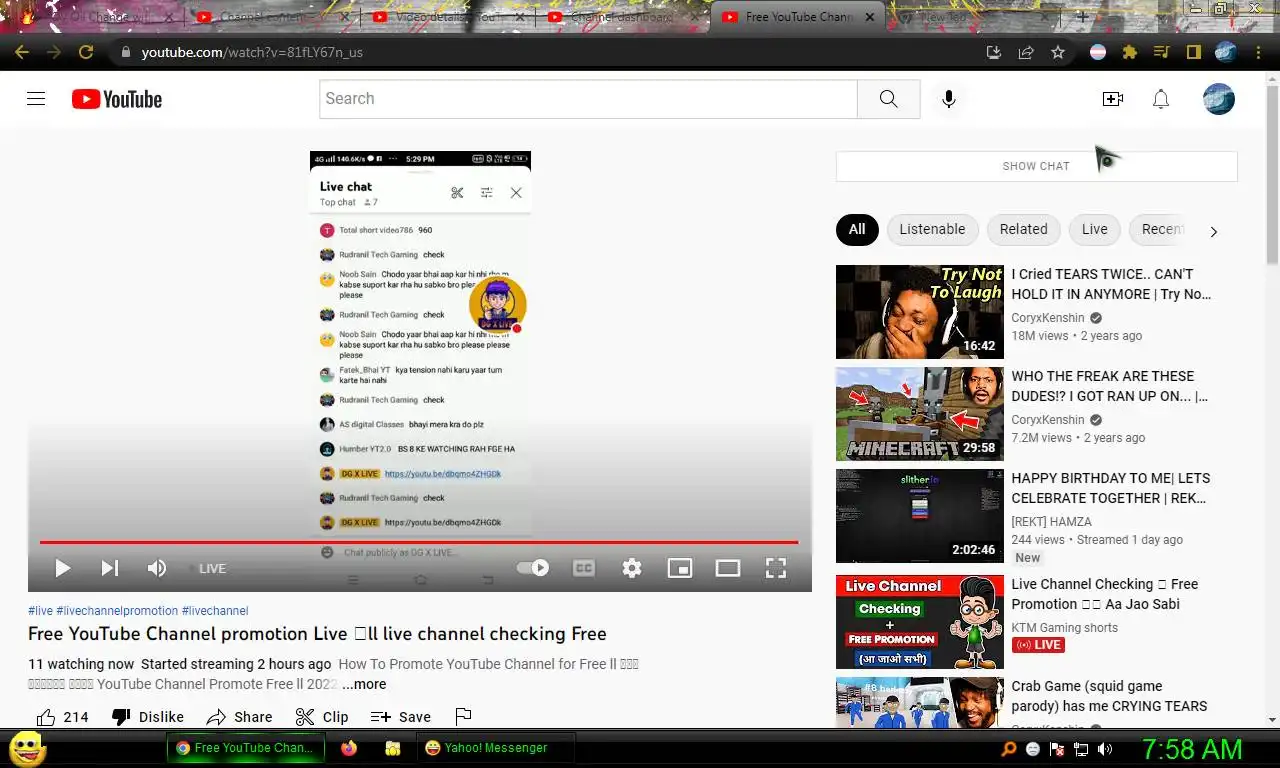Click the #live hashtag
The width and height of the screenshot is (1280, 768).
[x=40, y=611]
